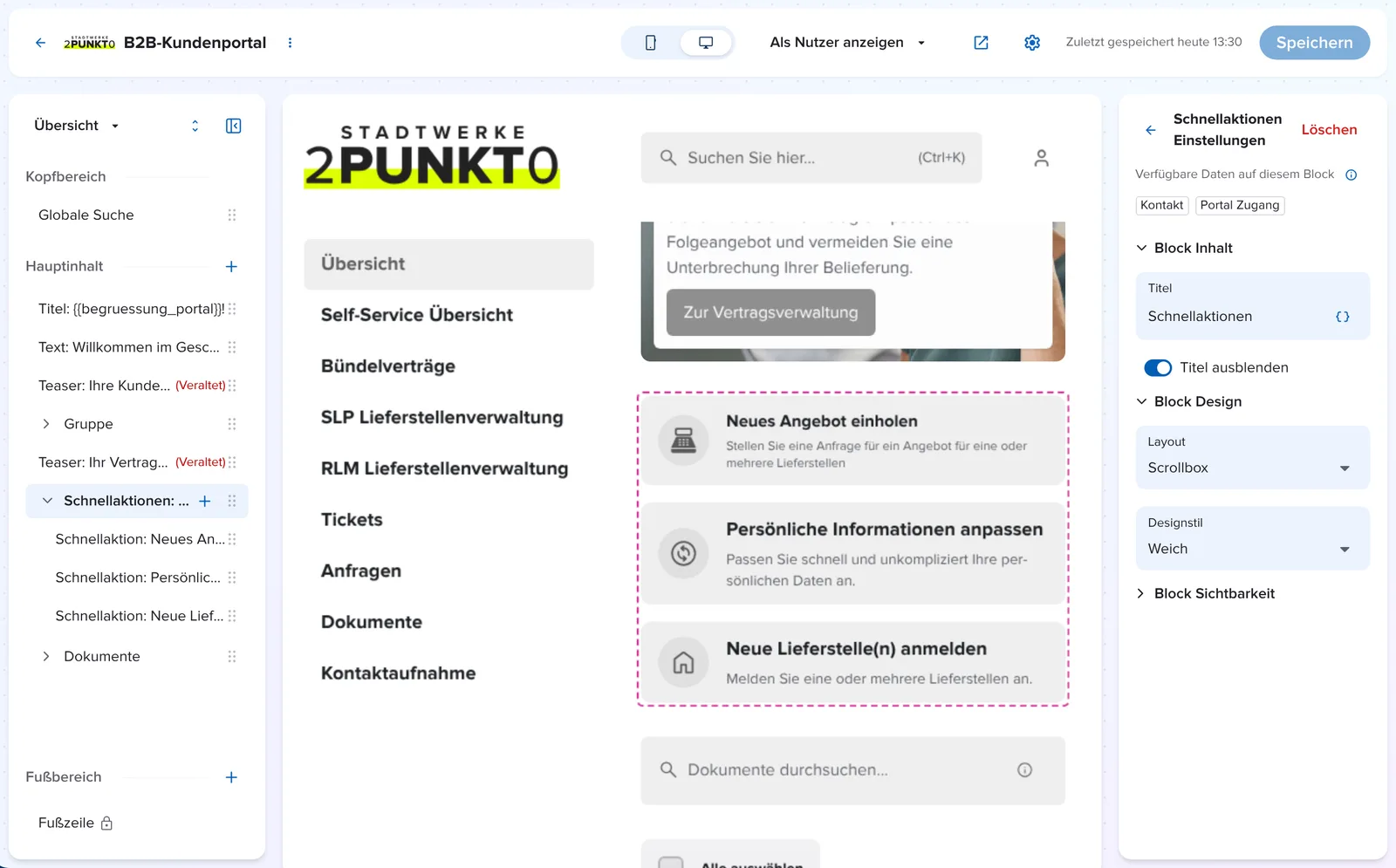Screen dimensions: 1396x868
Task: Click Dokumente durchsuchen search field
Action: click(852, 770)
